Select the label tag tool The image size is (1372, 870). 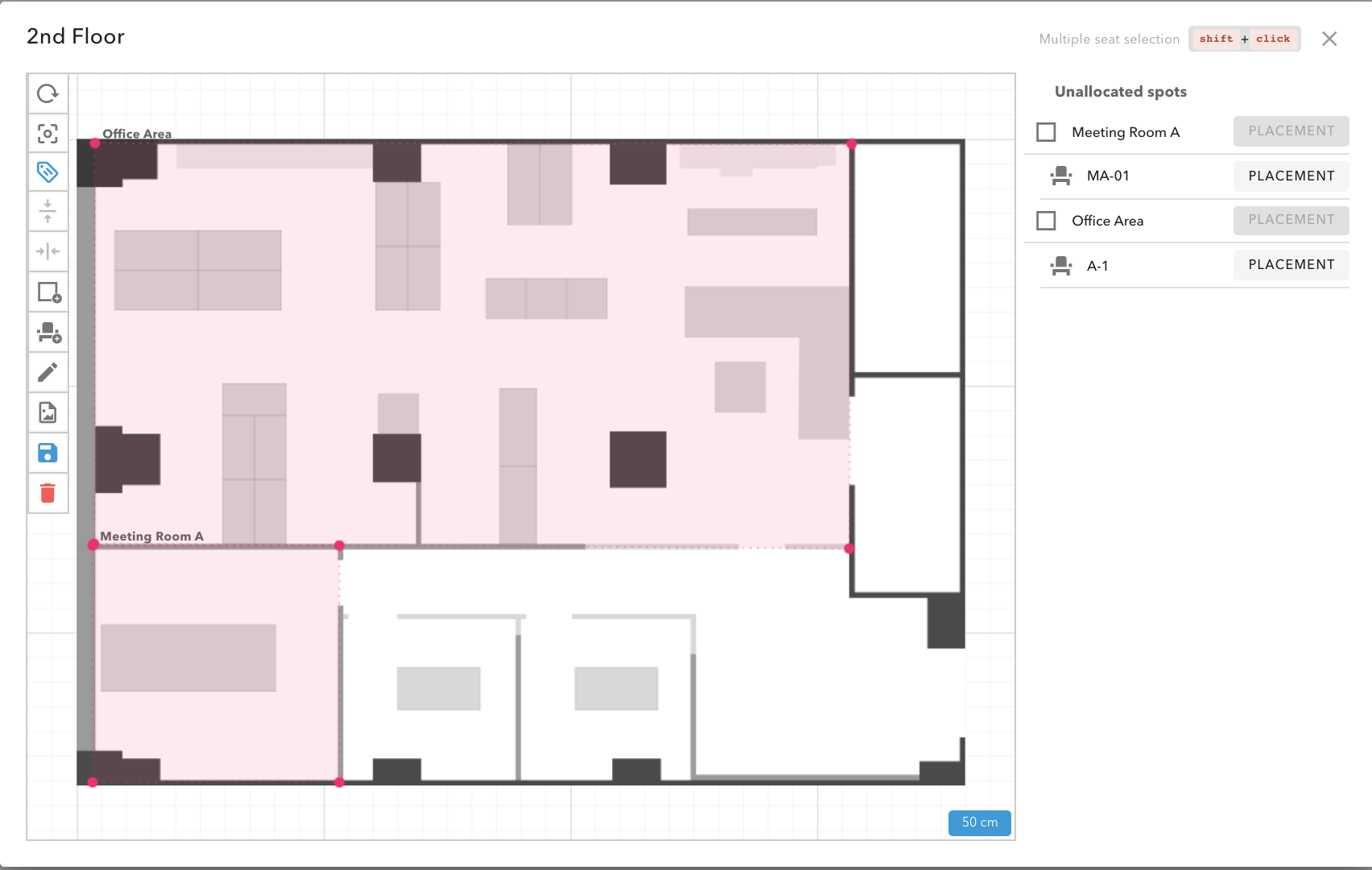(48, 172)
